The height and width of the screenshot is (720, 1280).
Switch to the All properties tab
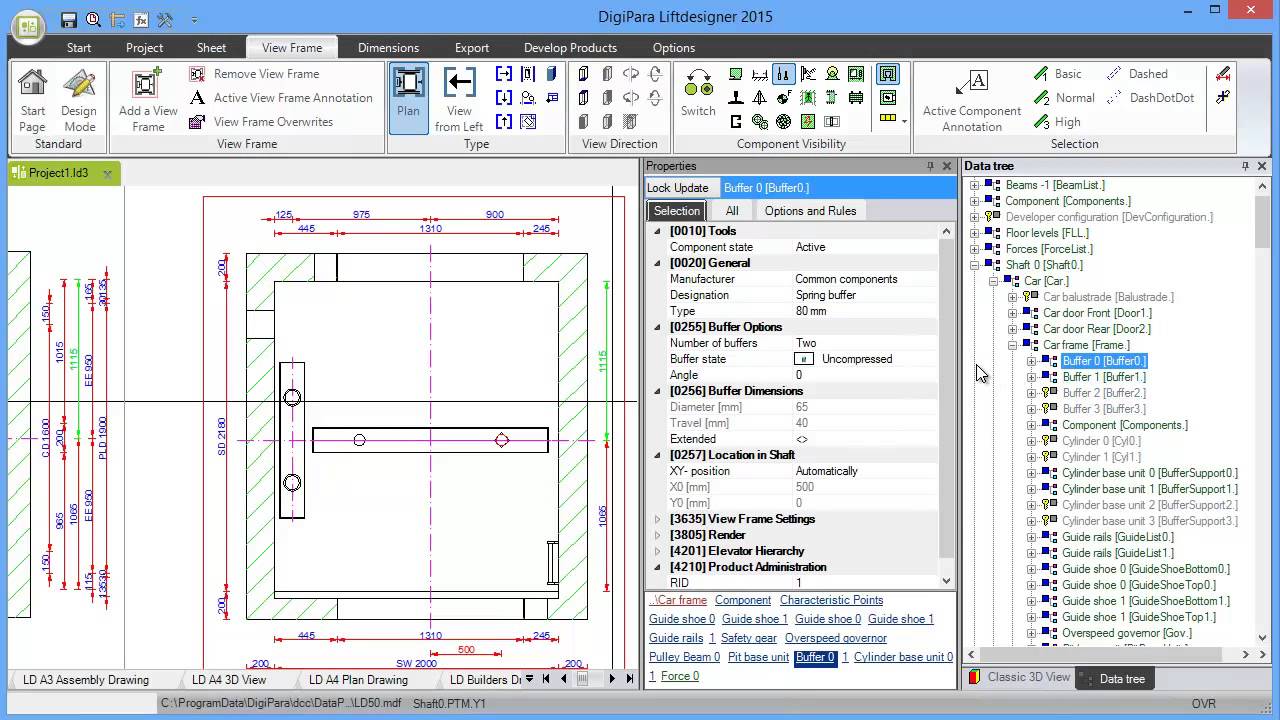[732, 211]
